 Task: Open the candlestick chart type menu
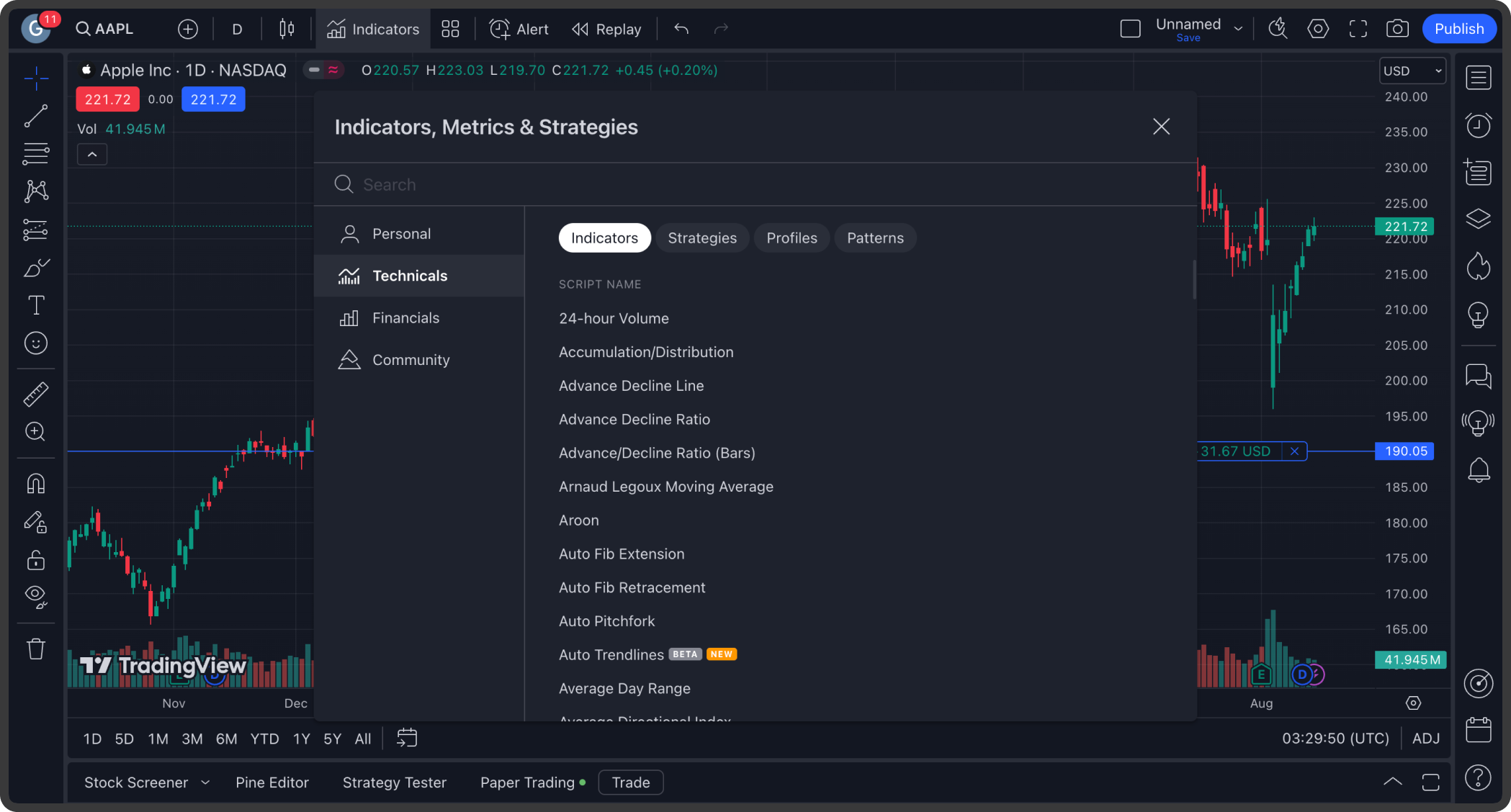(x=287, y=29)
